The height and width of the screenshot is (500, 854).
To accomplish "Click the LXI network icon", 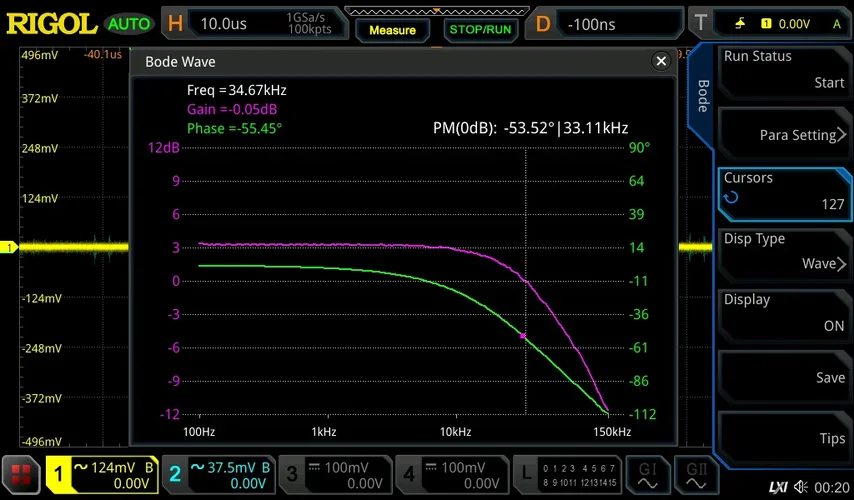I will pos(778,487).
